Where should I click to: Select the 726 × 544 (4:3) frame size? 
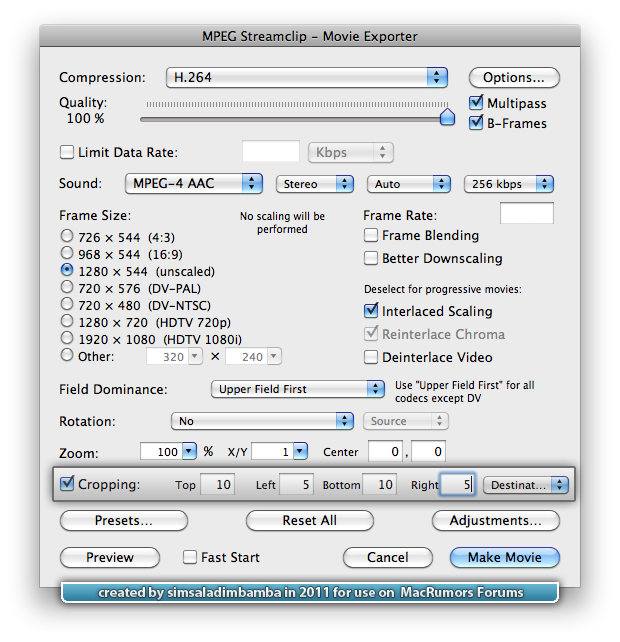coord(67,235)
